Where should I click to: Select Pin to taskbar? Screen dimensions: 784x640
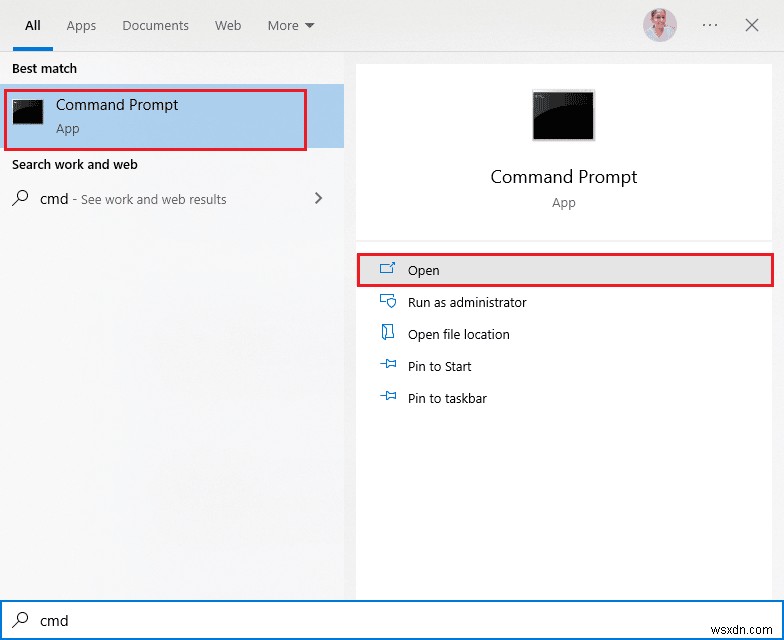[565, 398]
